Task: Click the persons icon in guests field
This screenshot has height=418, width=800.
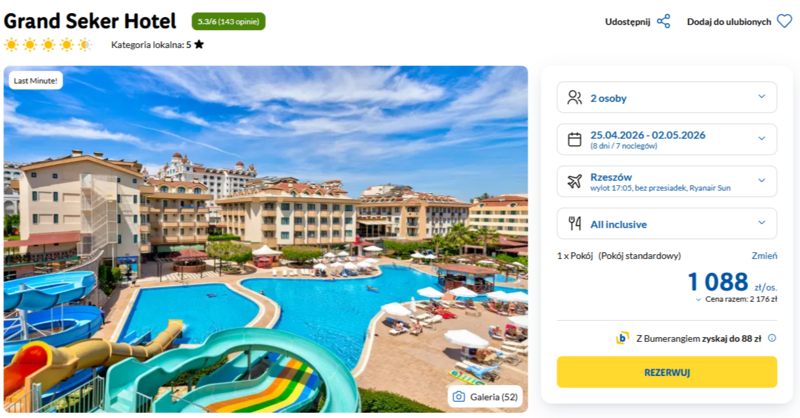Action: pos(574,97)
